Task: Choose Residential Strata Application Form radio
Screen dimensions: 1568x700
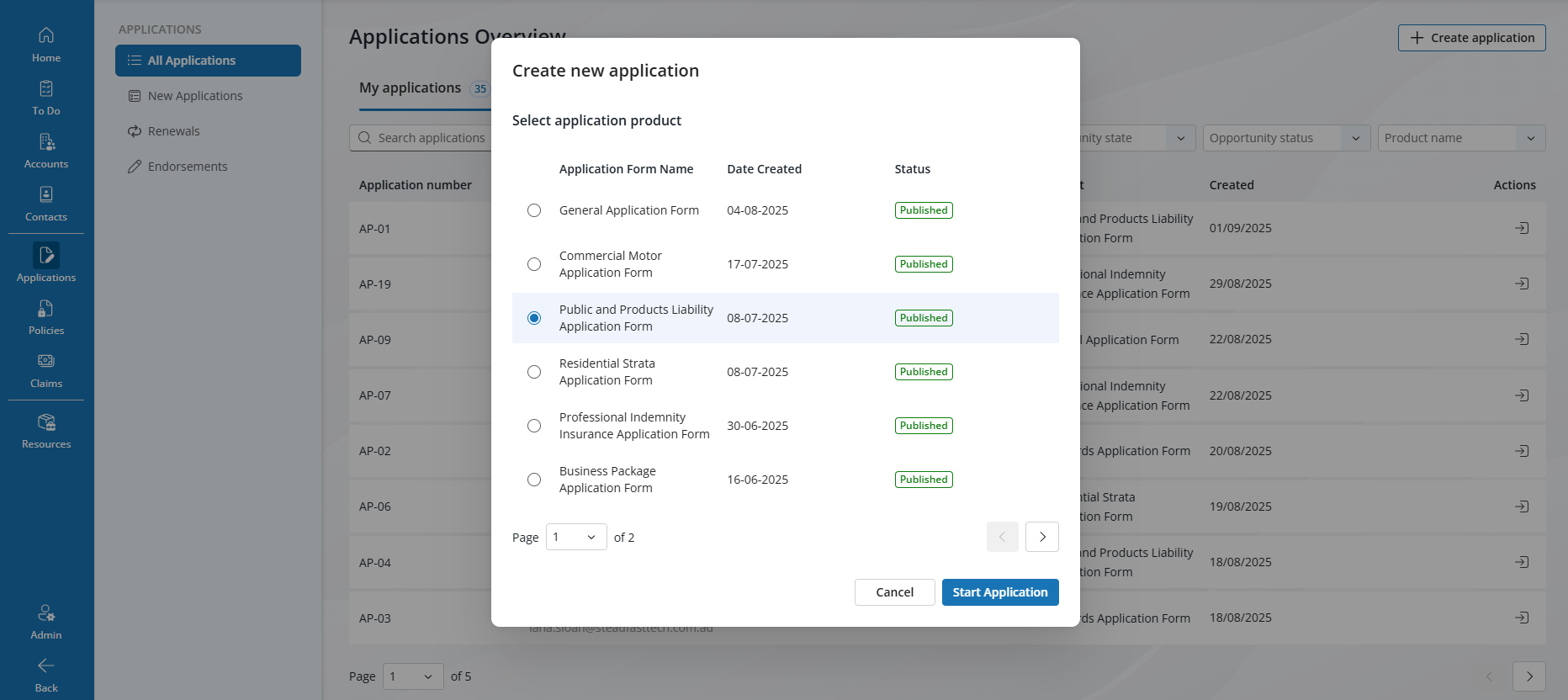Action: click(534, 372)
